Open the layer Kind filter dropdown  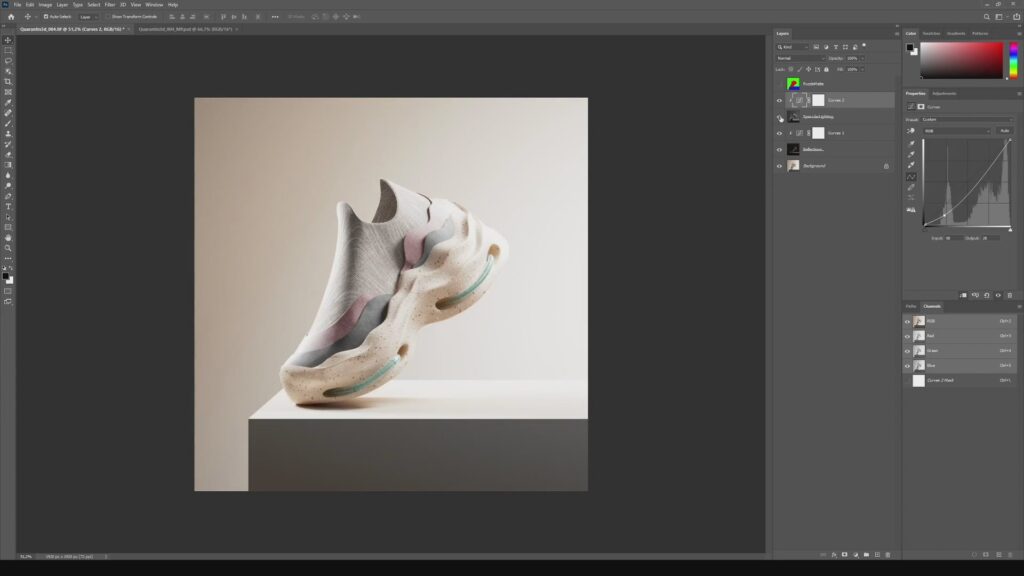pos(792,47)
